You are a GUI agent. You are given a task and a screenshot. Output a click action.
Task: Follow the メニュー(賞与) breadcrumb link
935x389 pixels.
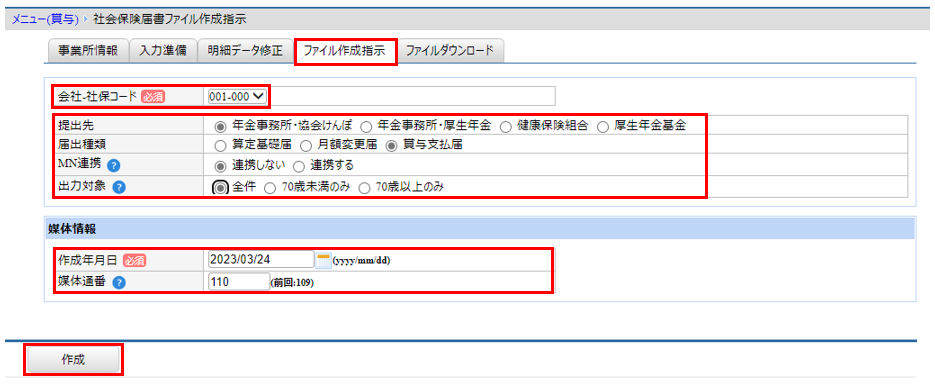[x=45, y=19]
